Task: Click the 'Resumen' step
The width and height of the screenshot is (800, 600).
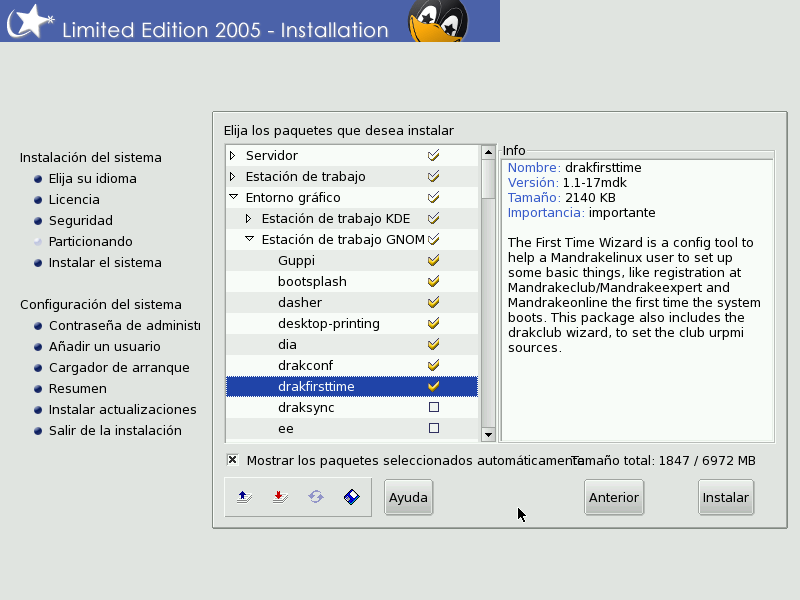Action: pos(78,388)
